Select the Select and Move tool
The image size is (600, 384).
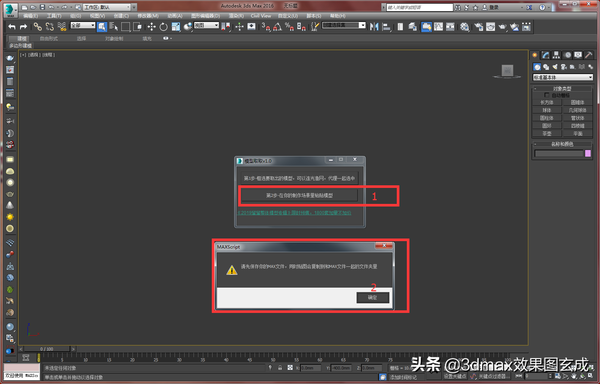click(x=152, y=27)
